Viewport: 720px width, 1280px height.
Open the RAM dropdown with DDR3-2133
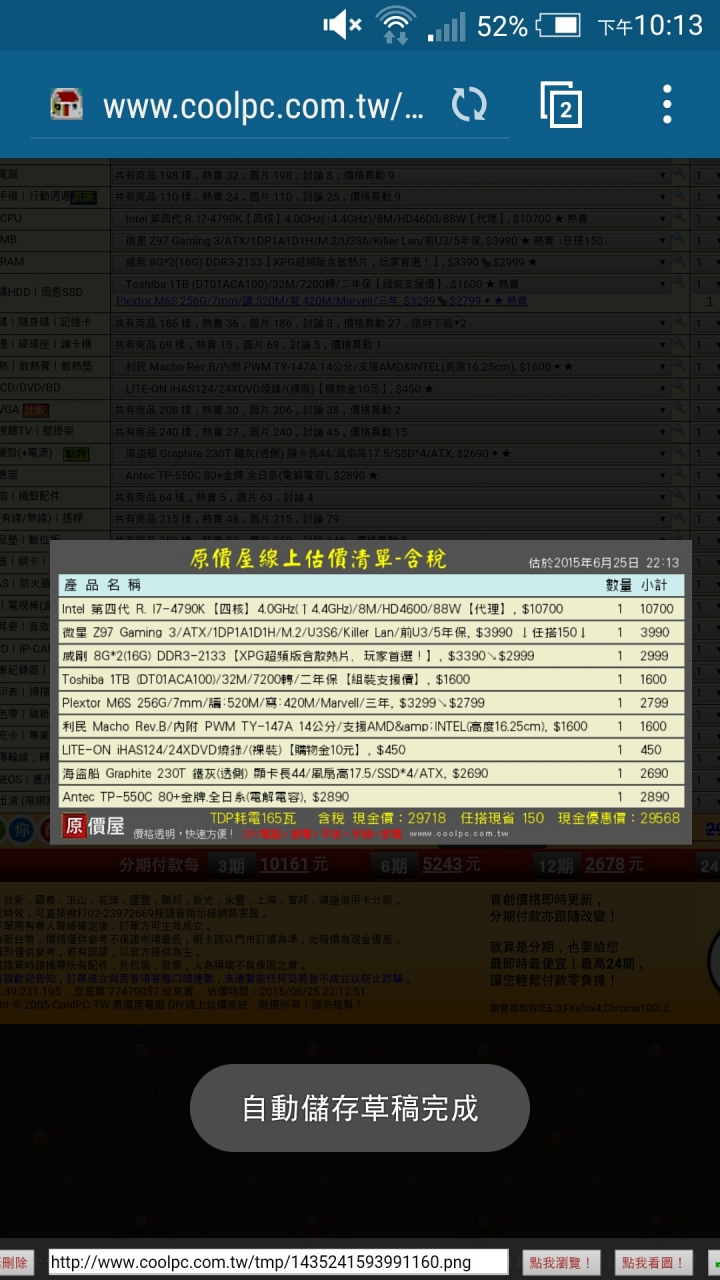391,262
